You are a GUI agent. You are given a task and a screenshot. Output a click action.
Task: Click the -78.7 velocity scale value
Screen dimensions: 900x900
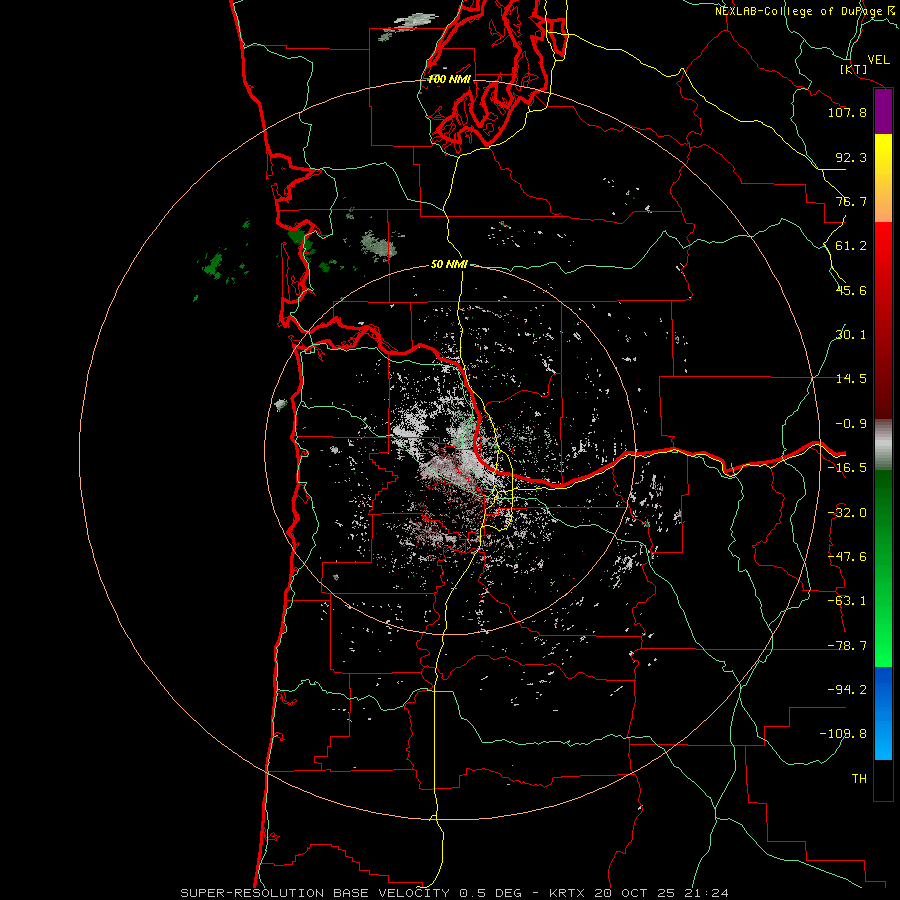[847, 646]
